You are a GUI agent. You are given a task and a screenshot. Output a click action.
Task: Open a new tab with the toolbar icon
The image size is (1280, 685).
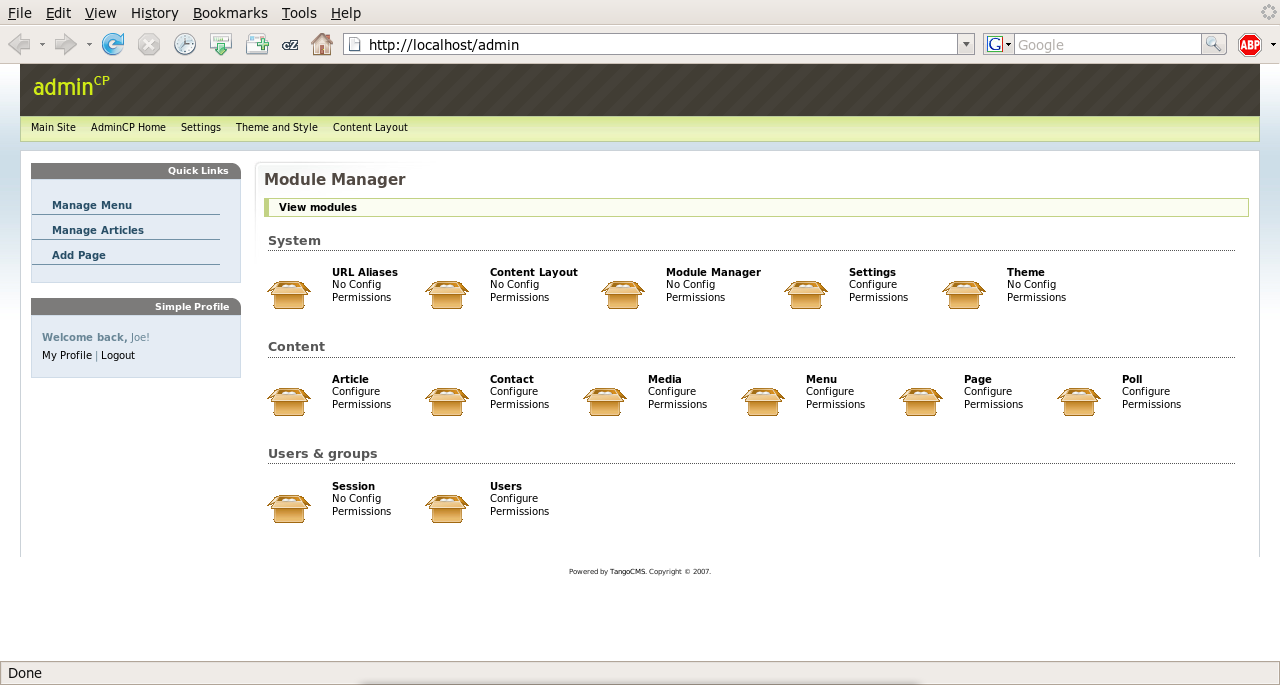257,44
